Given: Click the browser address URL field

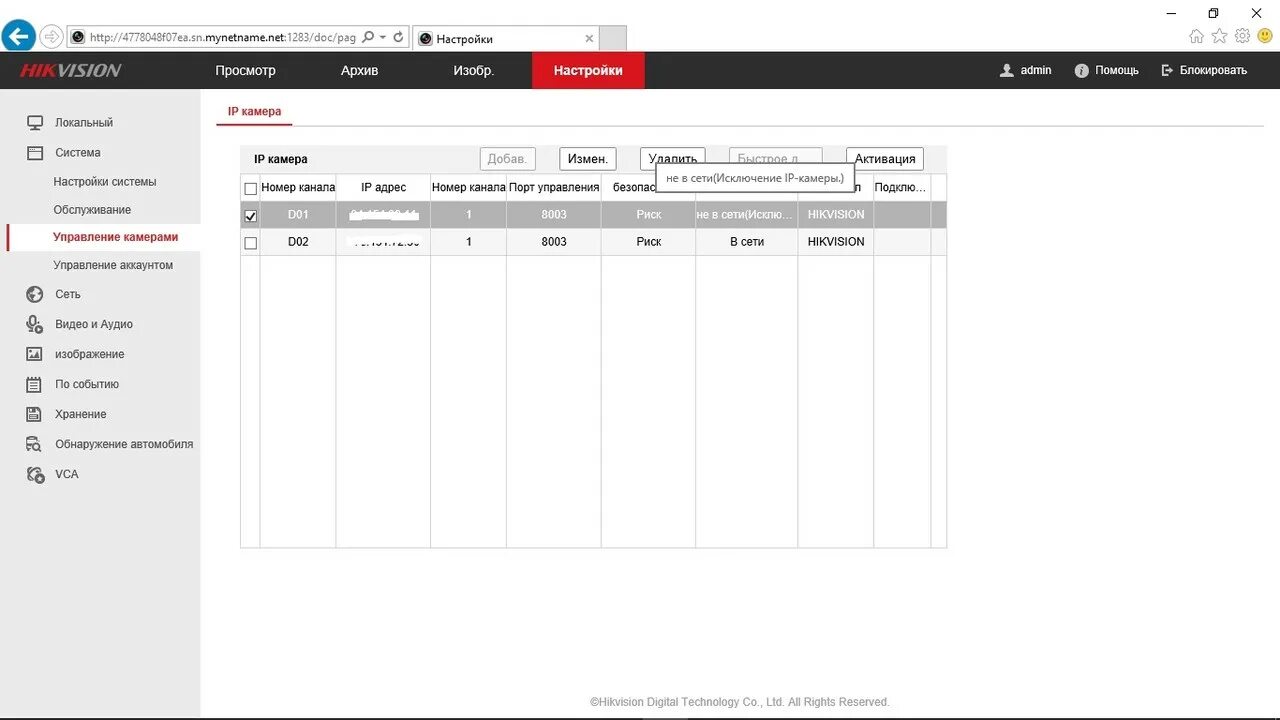Looking at the screenshot, I should [222, 37].
